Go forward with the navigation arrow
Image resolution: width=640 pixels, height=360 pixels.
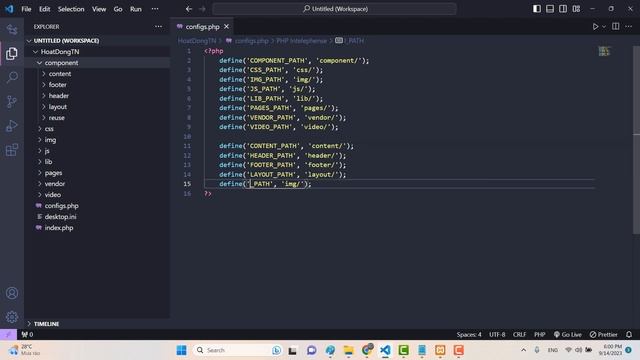point(202,9)
